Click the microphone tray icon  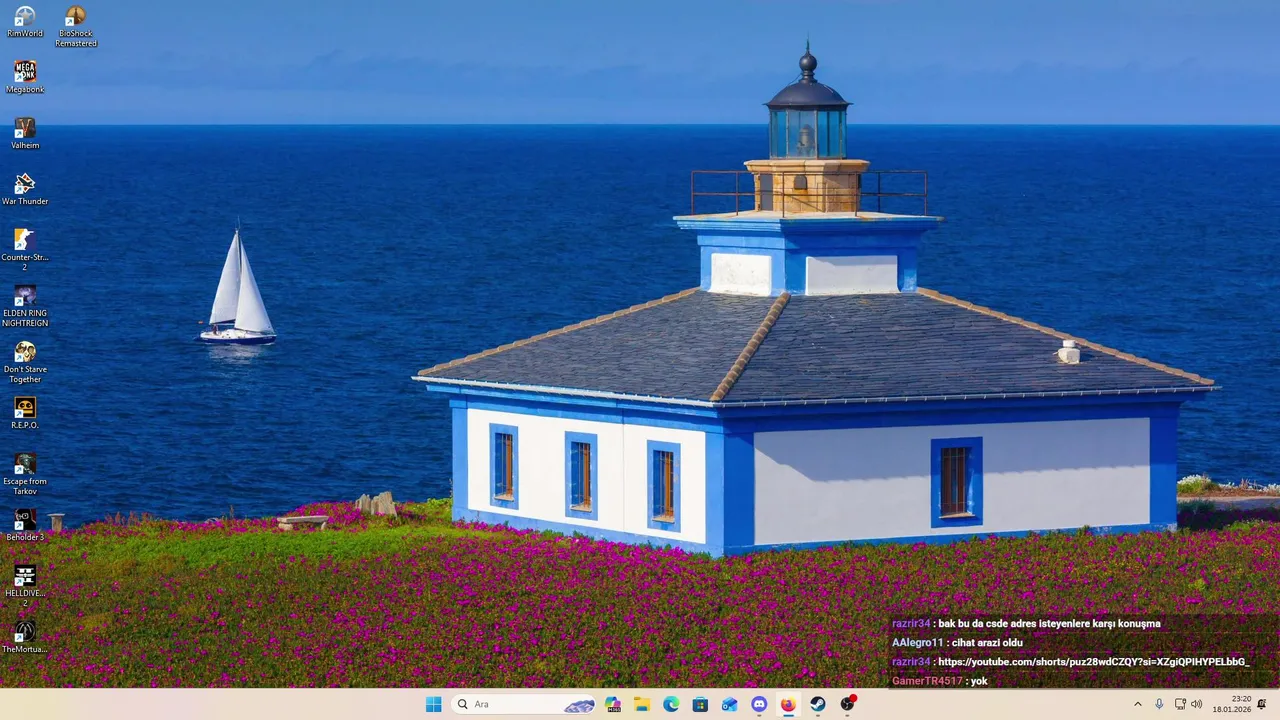point(1159,704)
